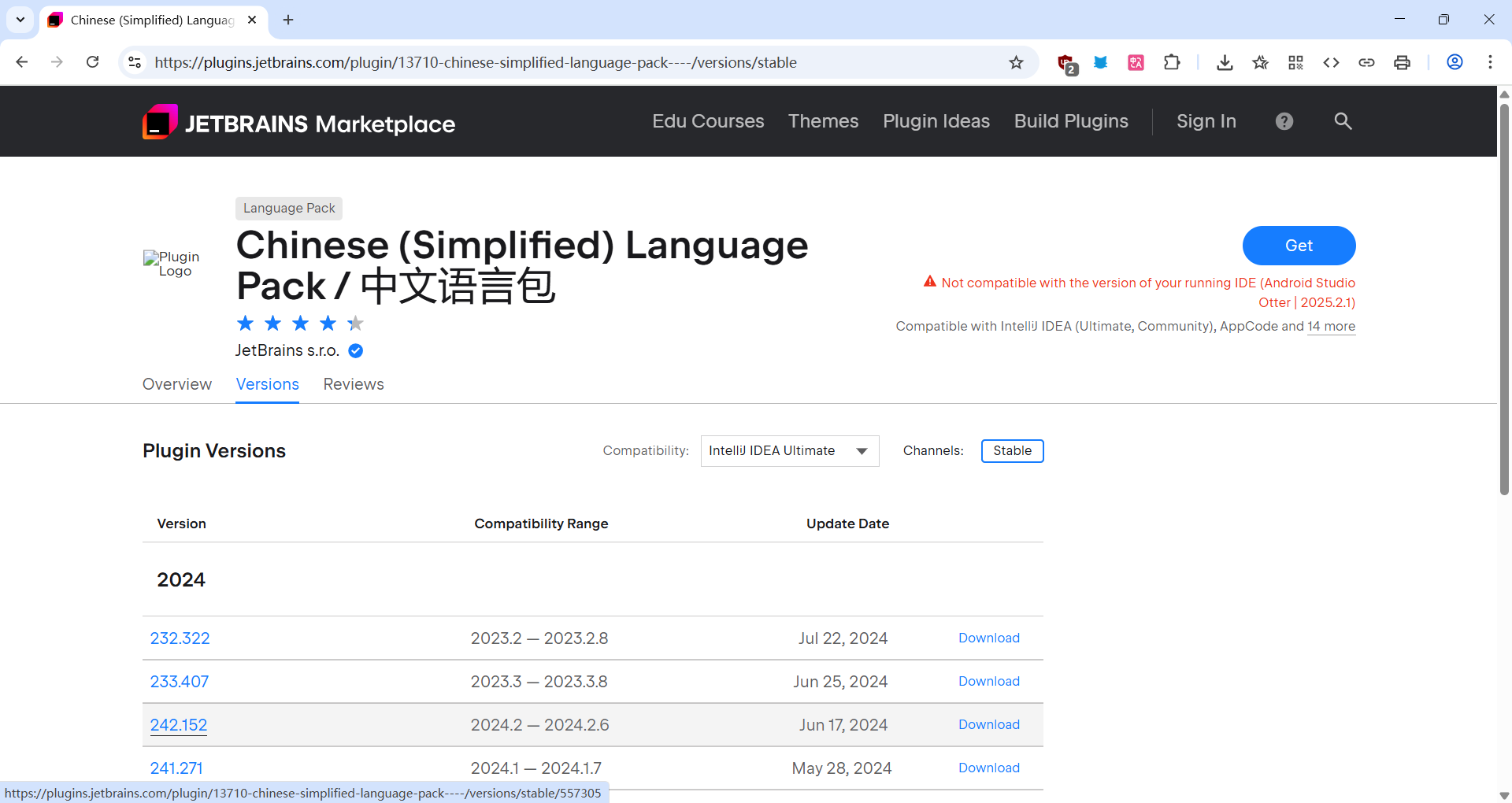
Task: Open the search magnifier icon in header
Action: click(1343, 121)
